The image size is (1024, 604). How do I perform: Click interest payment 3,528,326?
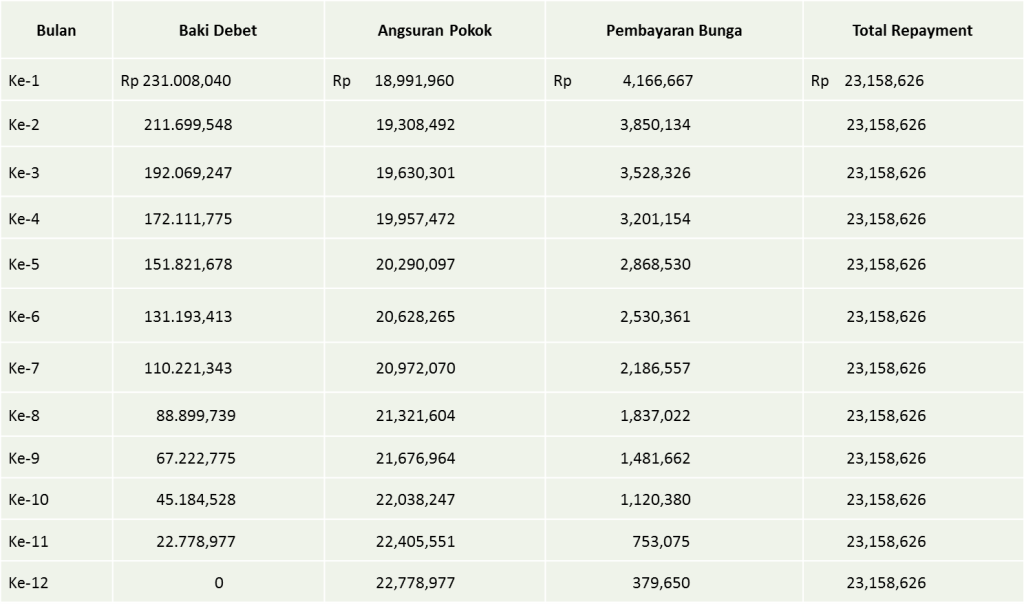coord(655,173)
